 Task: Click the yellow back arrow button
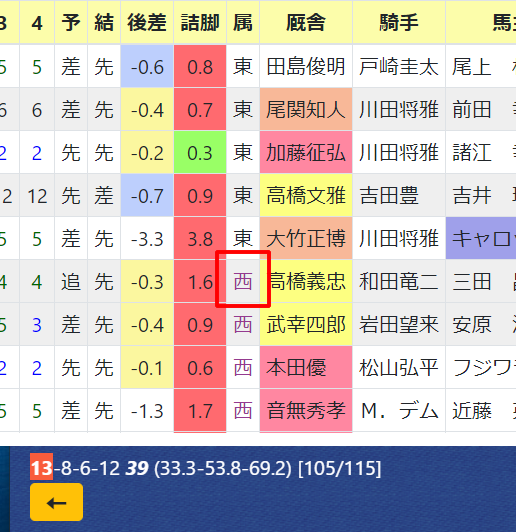point(56,502)
